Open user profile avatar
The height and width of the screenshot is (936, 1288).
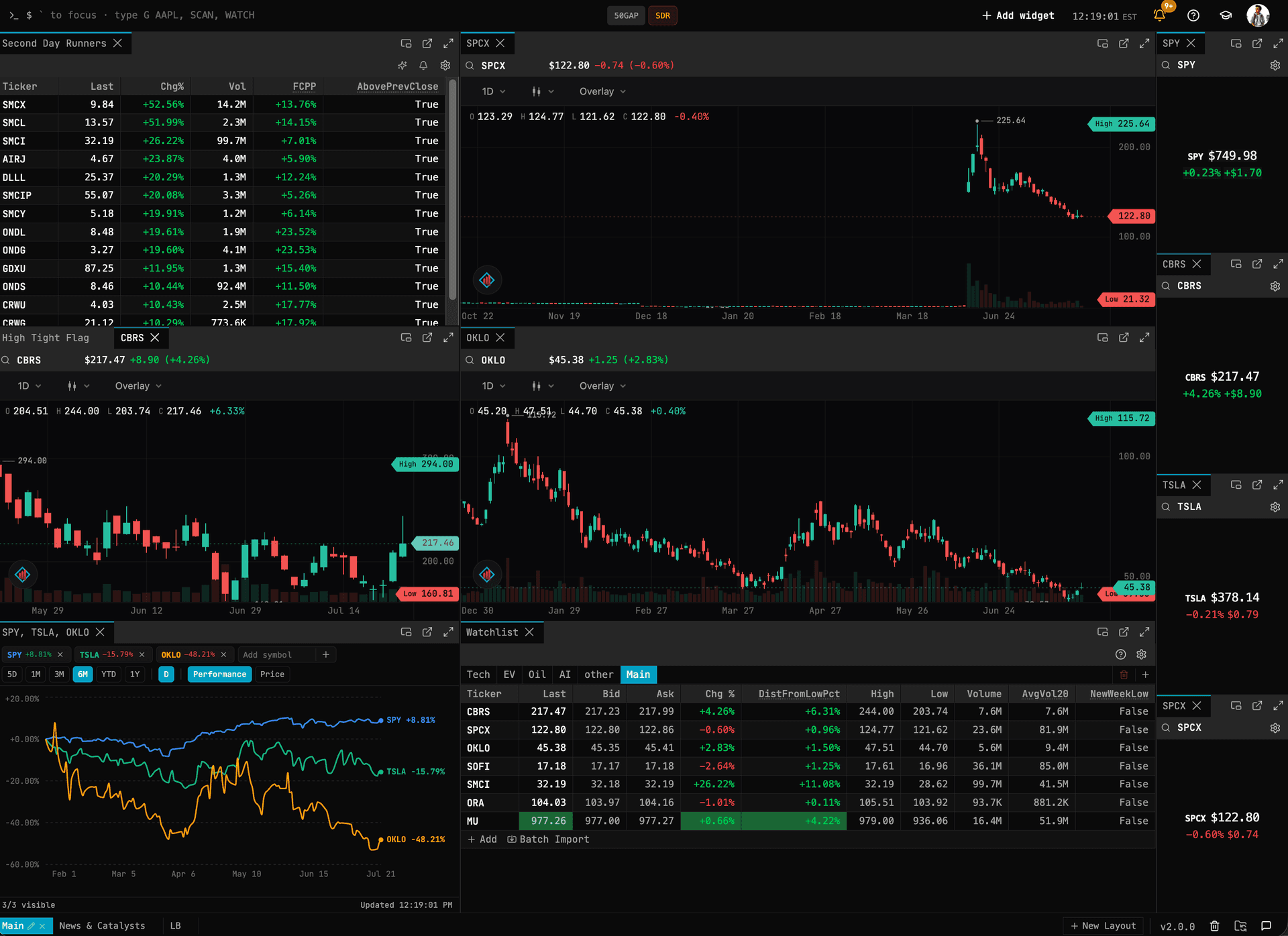(1258, 15)
